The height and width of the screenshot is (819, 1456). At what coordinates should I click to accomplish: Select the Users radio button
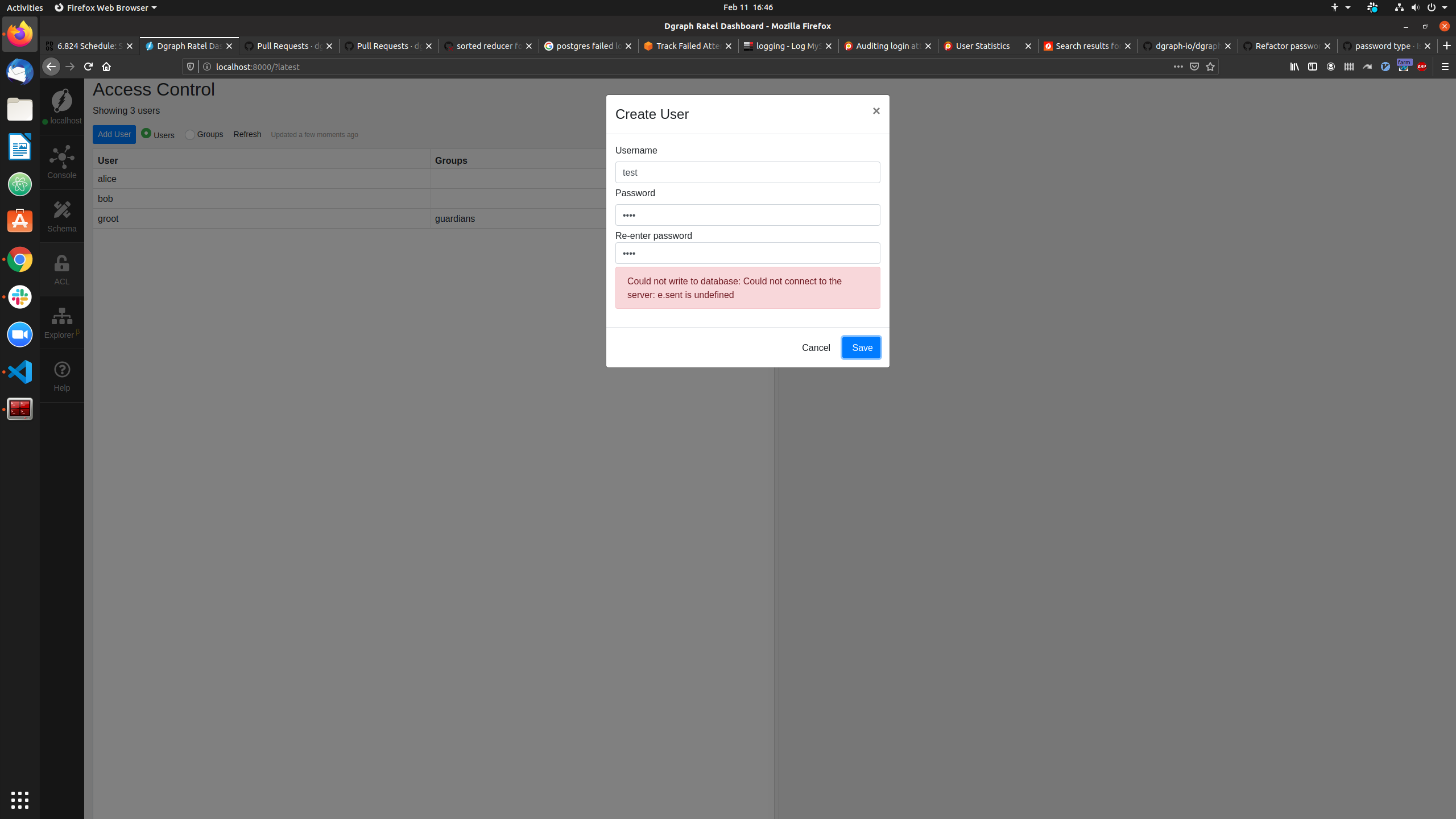pos(147,134)
